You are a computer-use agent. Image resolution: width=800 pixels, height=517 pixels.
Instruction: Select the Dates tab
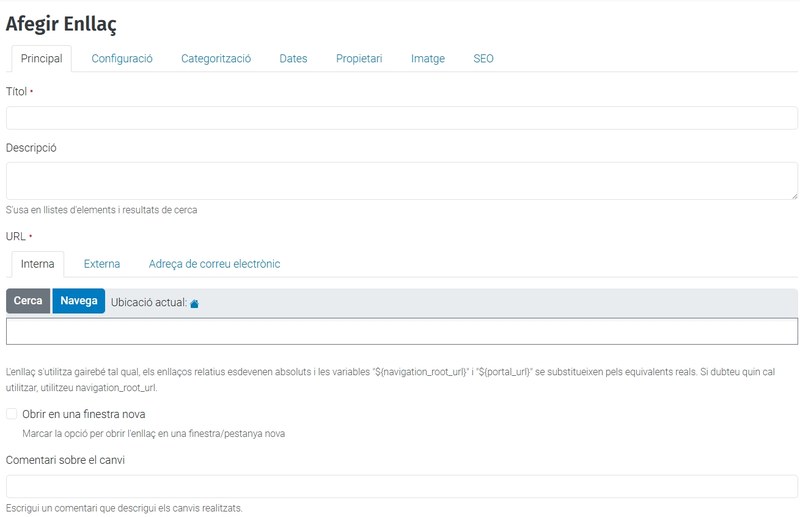tap(293, 59)
